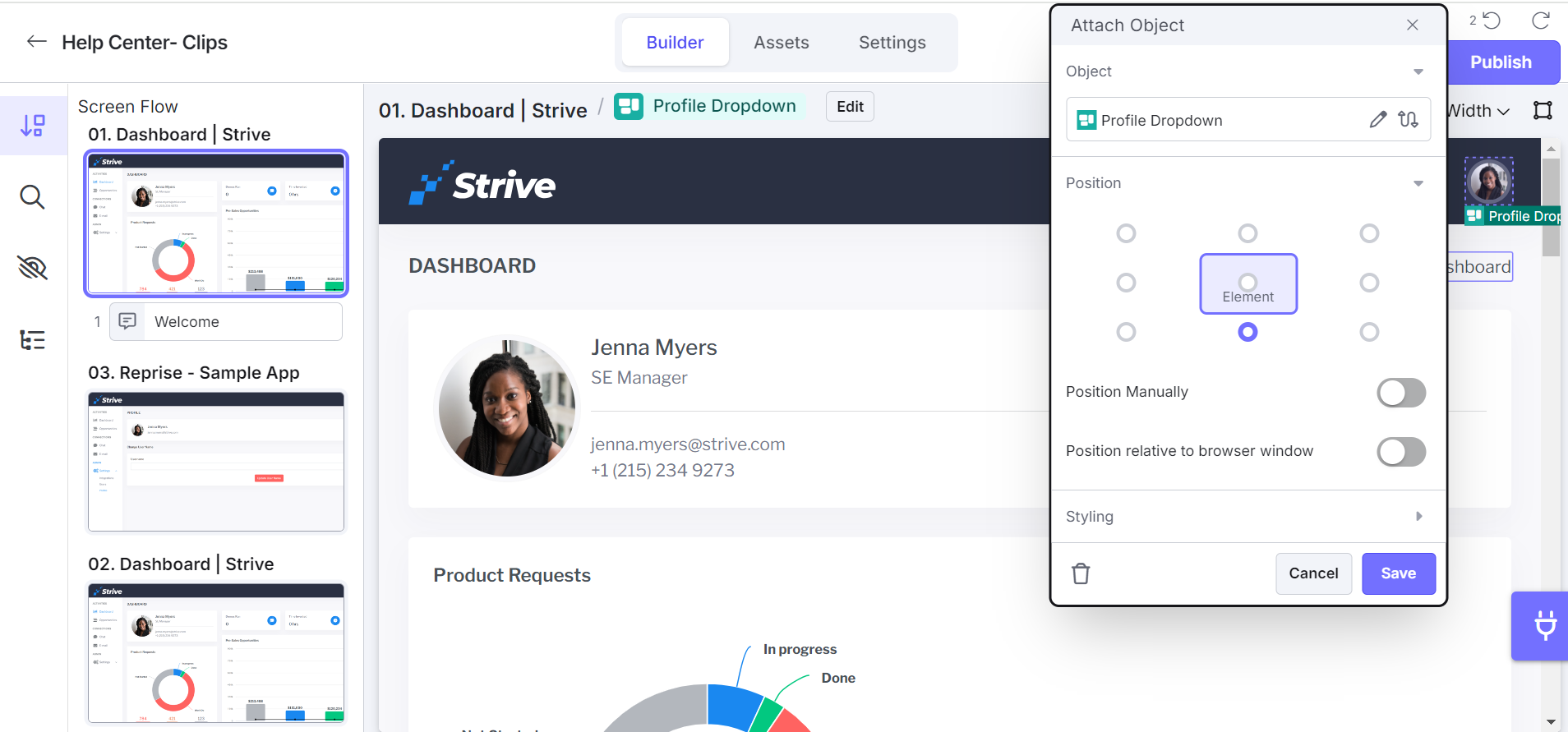The height and width of the screenshot is (732, 1568).
Task: Click the 01. Dashboard | Strive breadcrumb
Action: (x=483, y=110)
